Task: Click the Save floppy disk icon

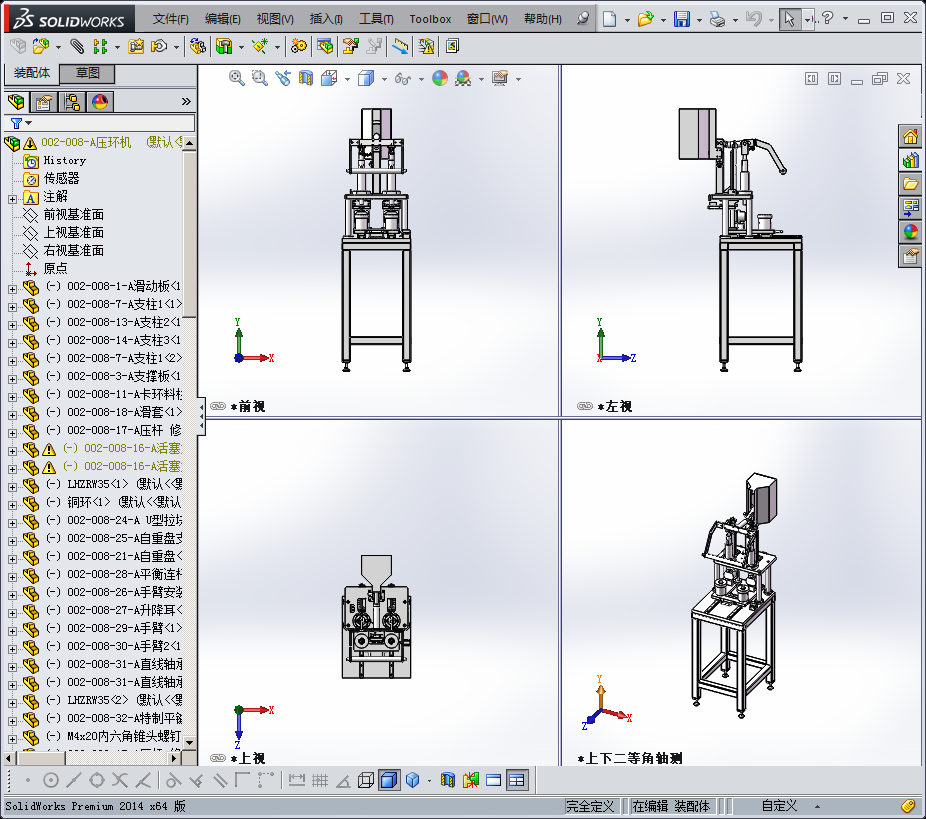Action: tap(682, 19)
